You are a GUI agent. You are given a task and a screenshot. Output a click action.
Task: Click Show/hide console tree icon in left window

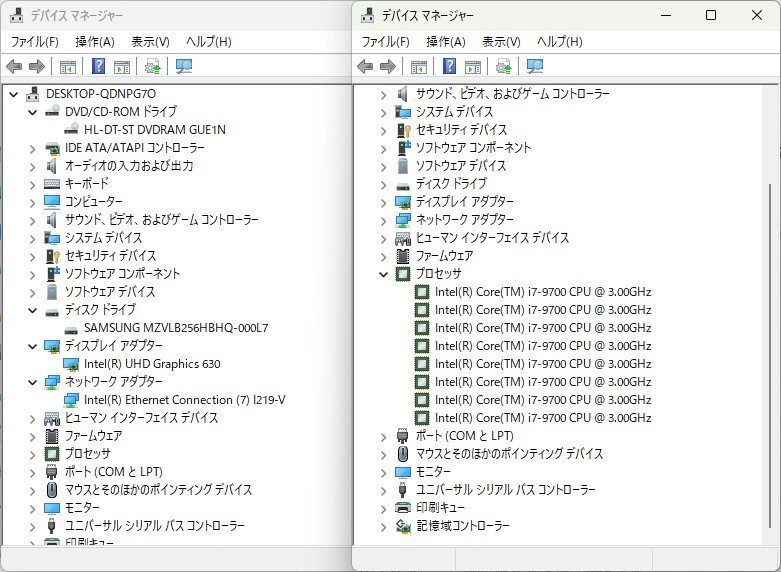pos(68,67)
